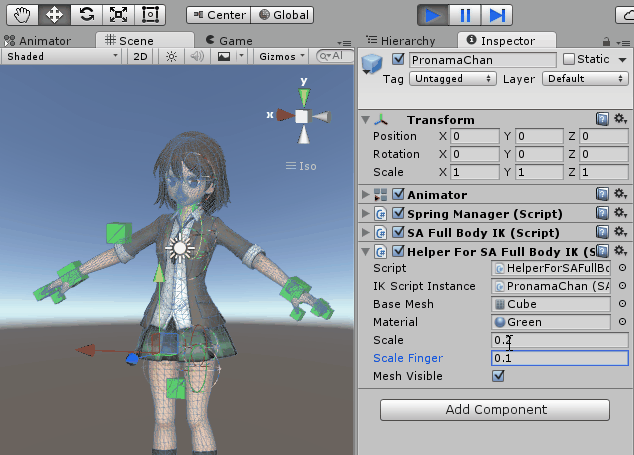634x455 pixels.
Task: Select the Hand tool
Action: pos(22,15)
